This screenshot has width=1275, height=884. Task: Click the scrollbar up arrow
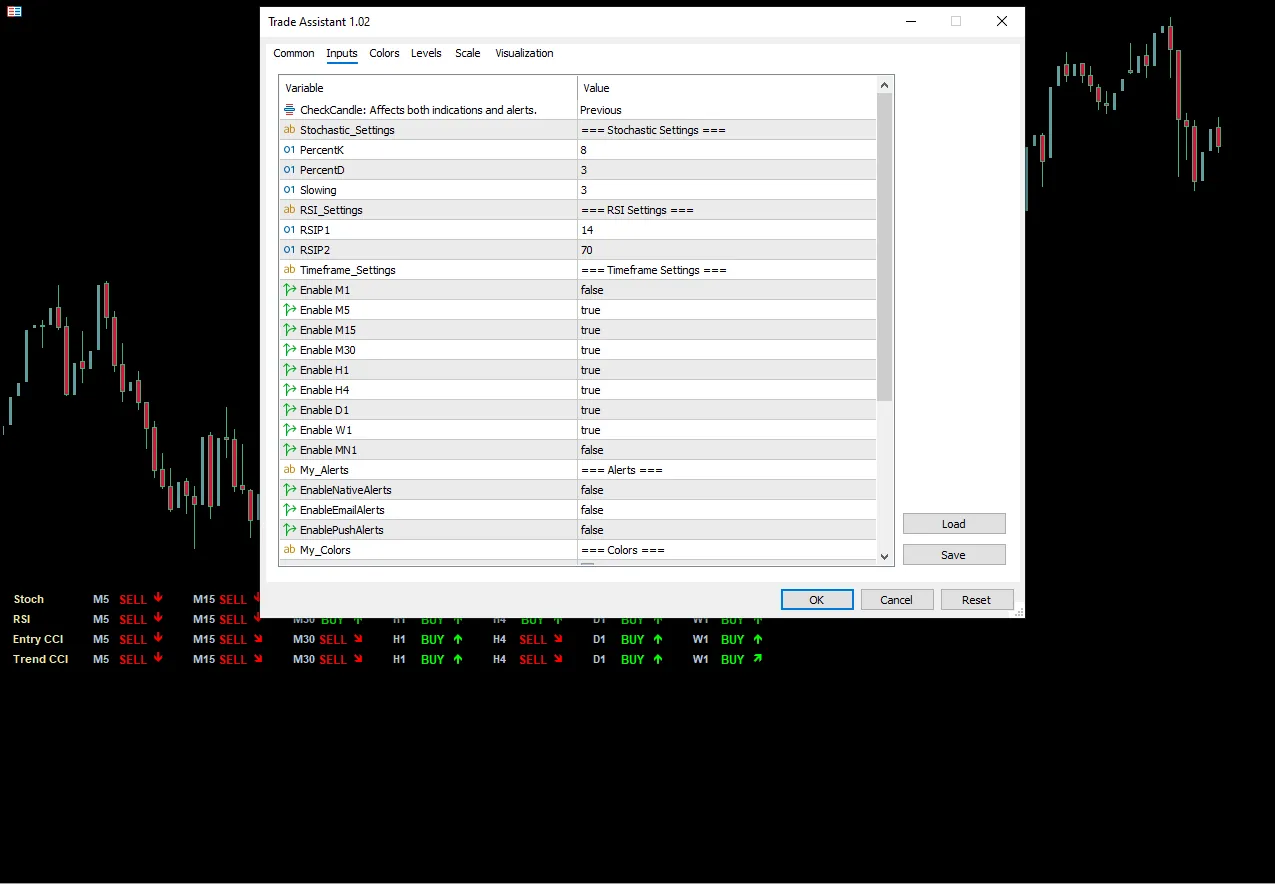pos(884,87)
